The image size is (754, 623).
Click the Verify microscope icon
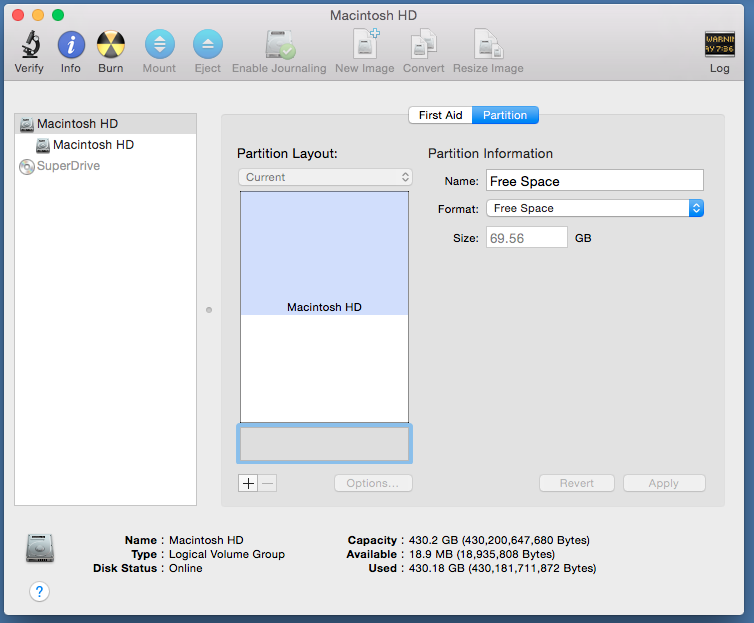31,44
